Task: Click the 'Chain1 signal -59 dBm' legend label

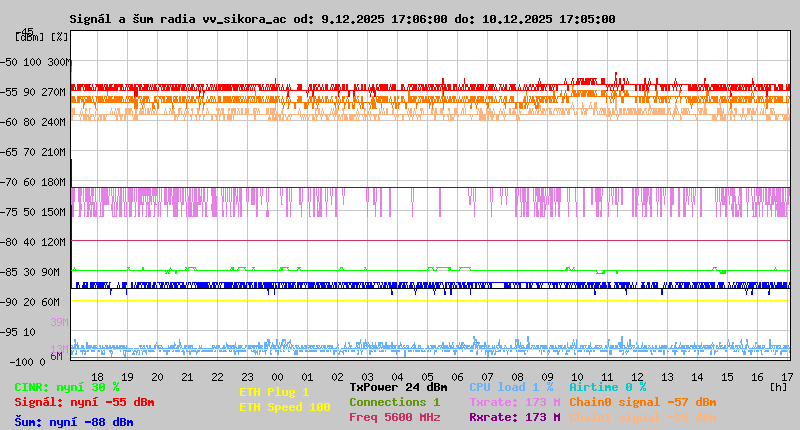Action: tap(642, 417)
